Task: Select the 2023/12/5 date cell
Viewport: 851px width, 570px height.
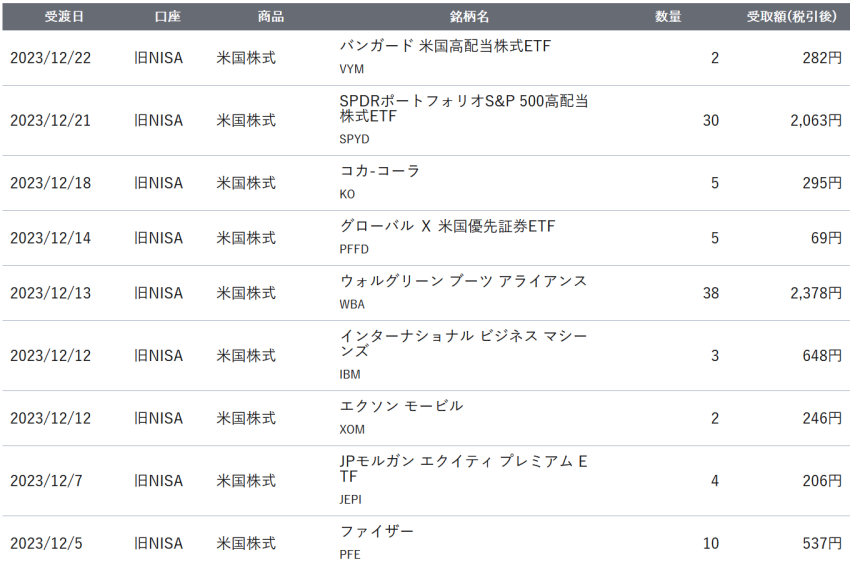Action: click(46, 543)
